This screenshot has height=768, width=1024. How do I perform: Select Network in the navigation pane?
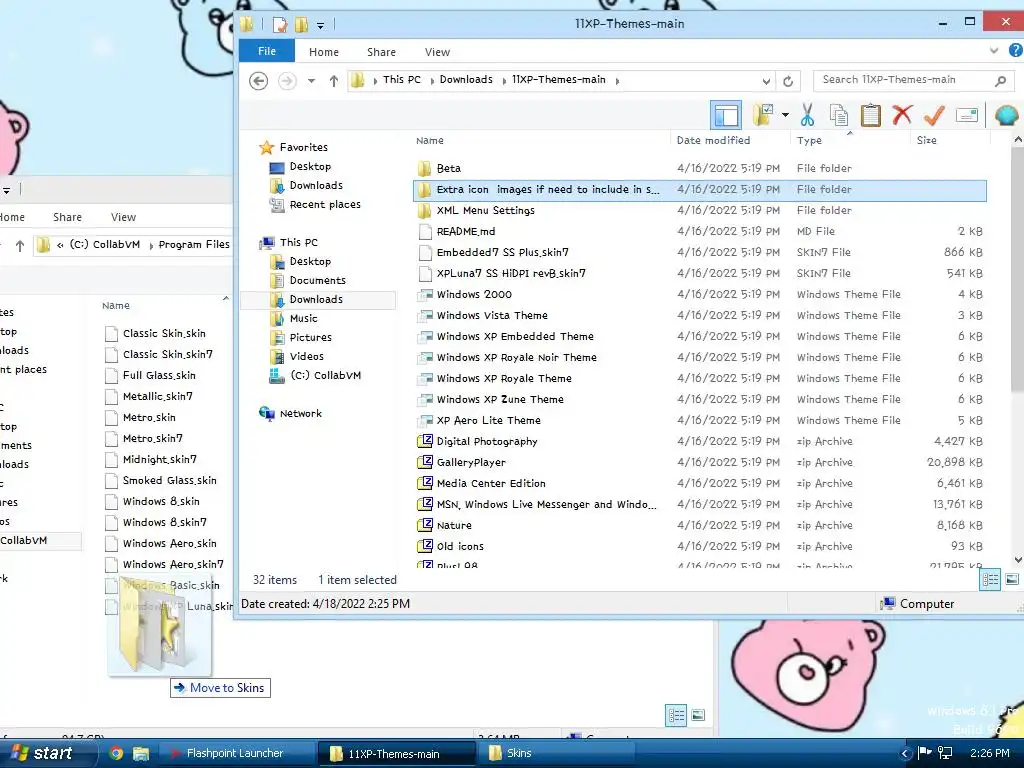(x=300, y=413)
